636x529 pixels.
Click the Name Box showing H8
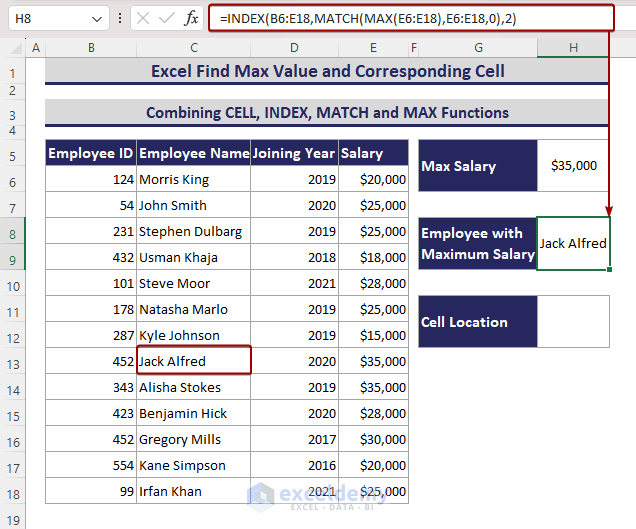coord(58,18)
